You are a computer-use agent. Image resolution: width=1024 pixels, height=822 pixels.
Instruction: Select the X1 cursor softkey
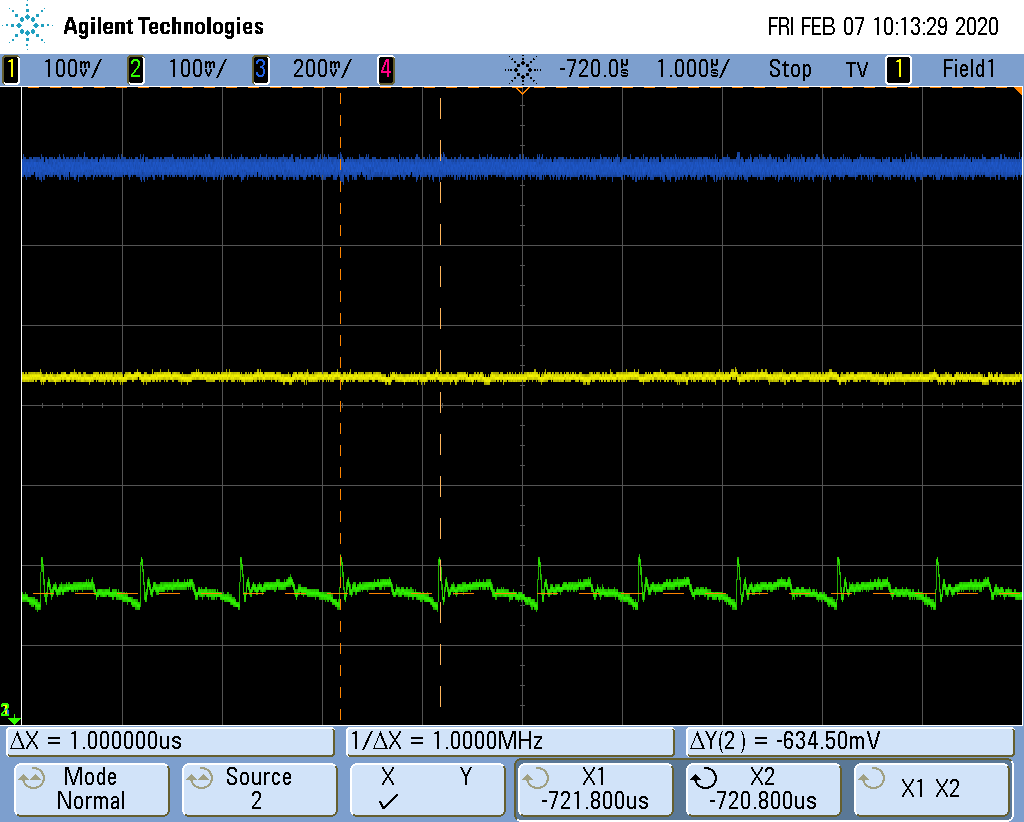coord(594,789)
